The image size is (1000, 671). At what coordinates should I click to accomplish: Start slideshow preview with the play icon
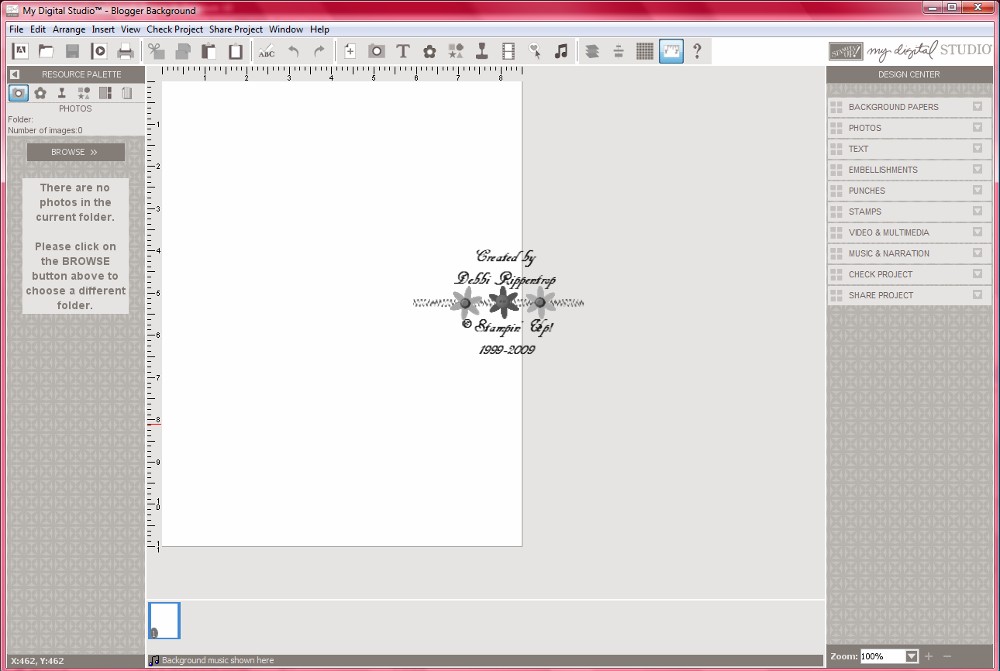point(99,51)
